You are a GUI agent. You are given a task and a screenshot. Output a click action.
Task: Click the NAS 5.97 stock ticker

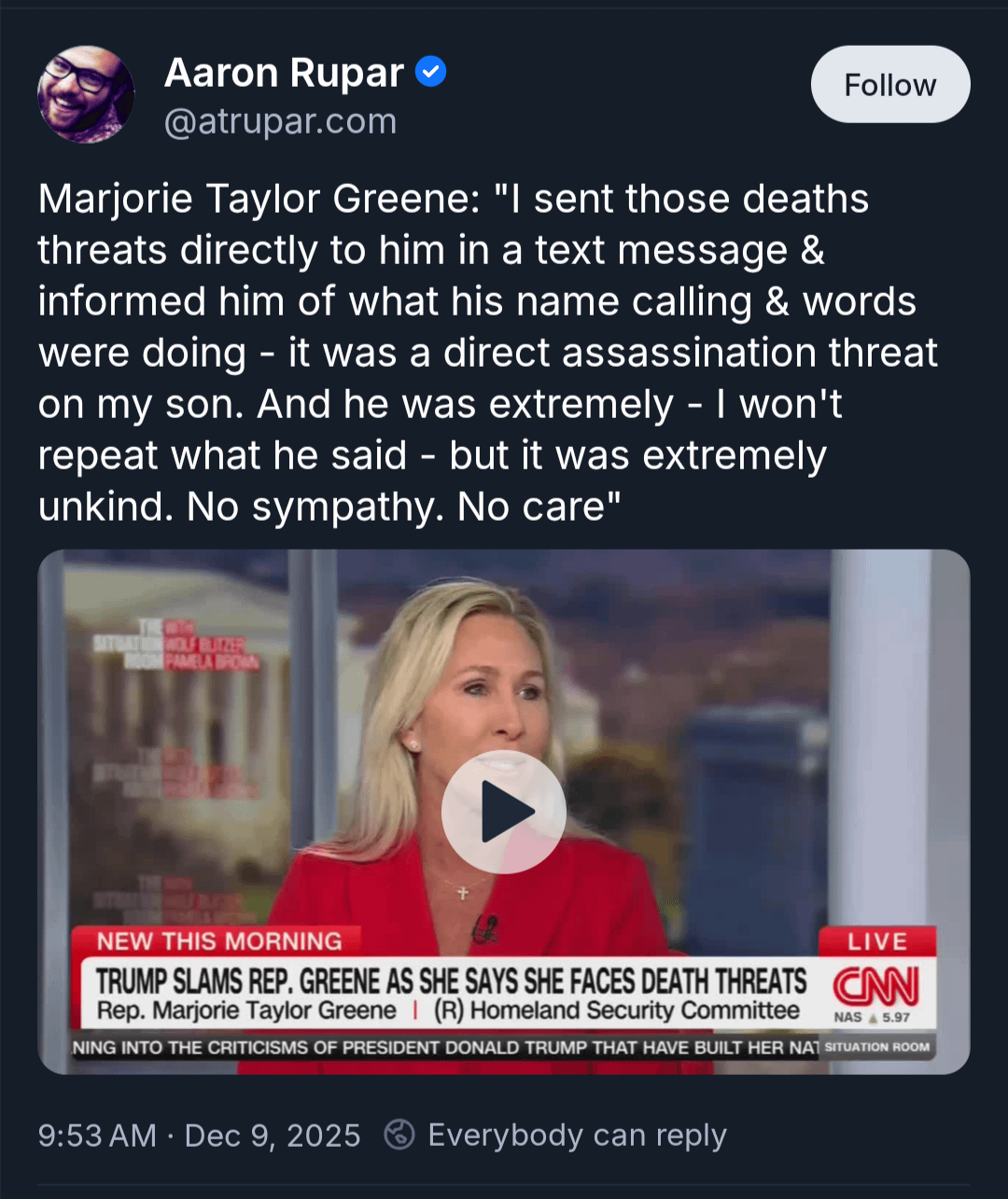[872, 1017]
